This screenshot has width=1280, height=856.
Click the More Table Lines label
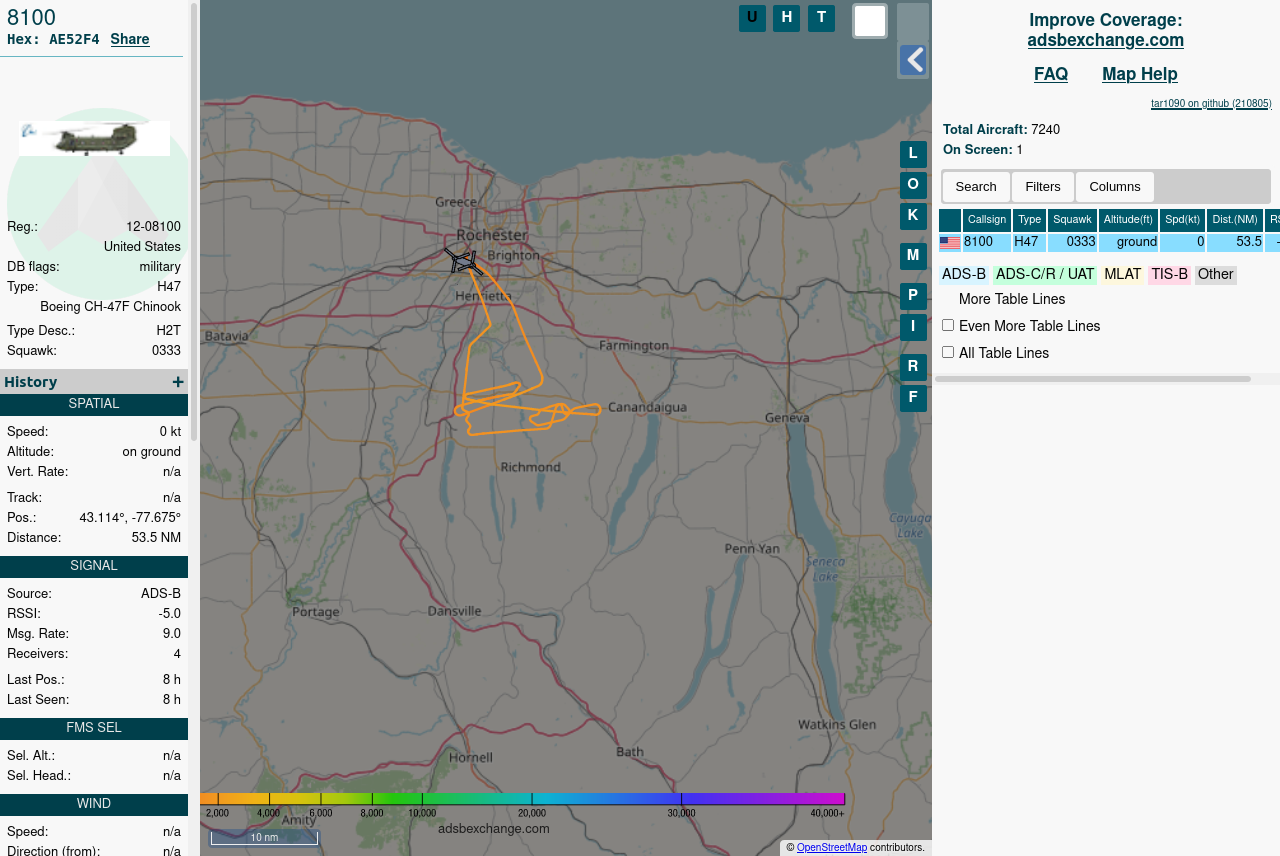[1012, 299]
